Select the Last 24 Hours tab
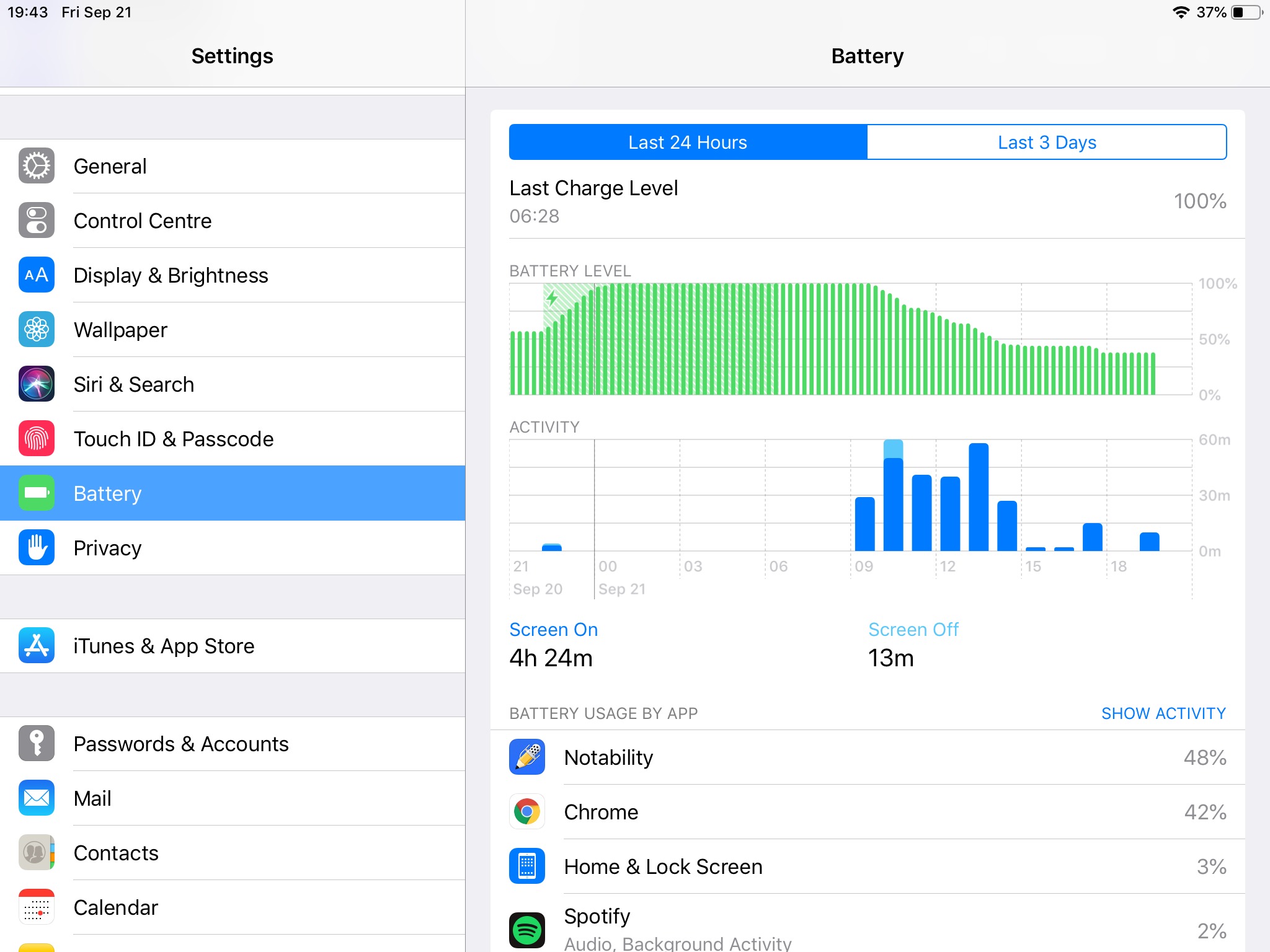 click(688, 143)
